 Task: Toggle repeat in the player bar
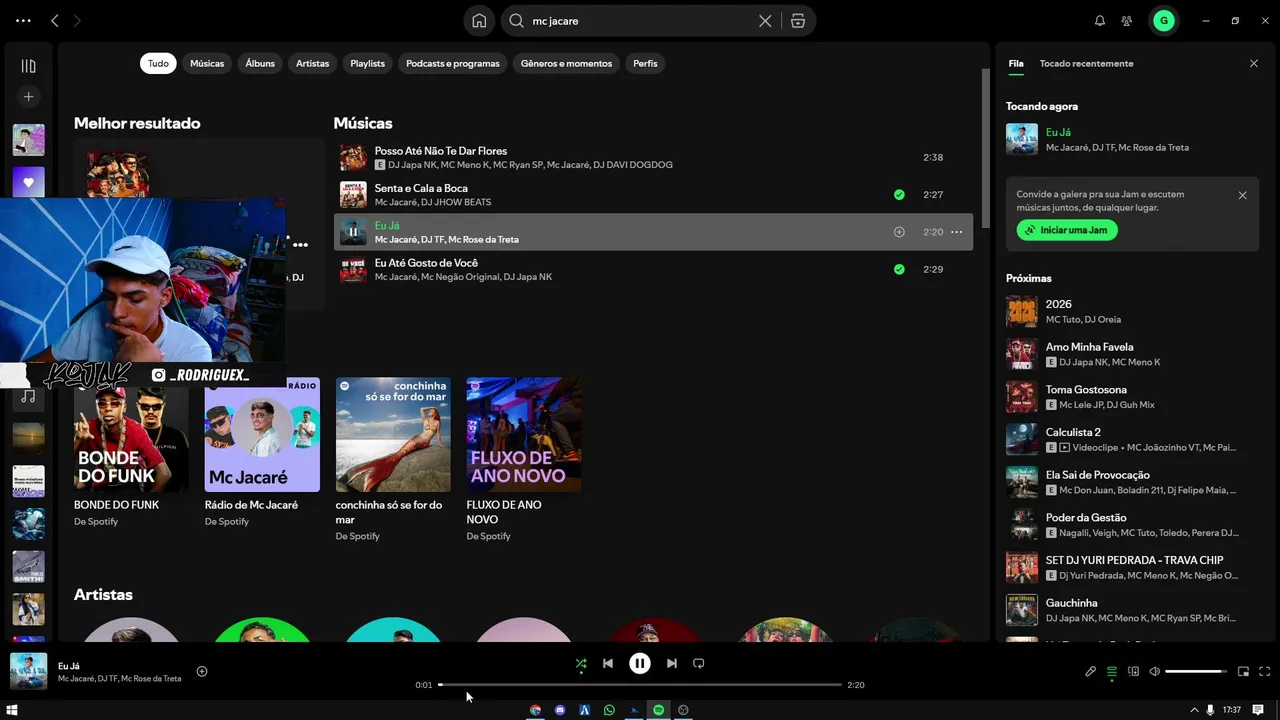699,663
